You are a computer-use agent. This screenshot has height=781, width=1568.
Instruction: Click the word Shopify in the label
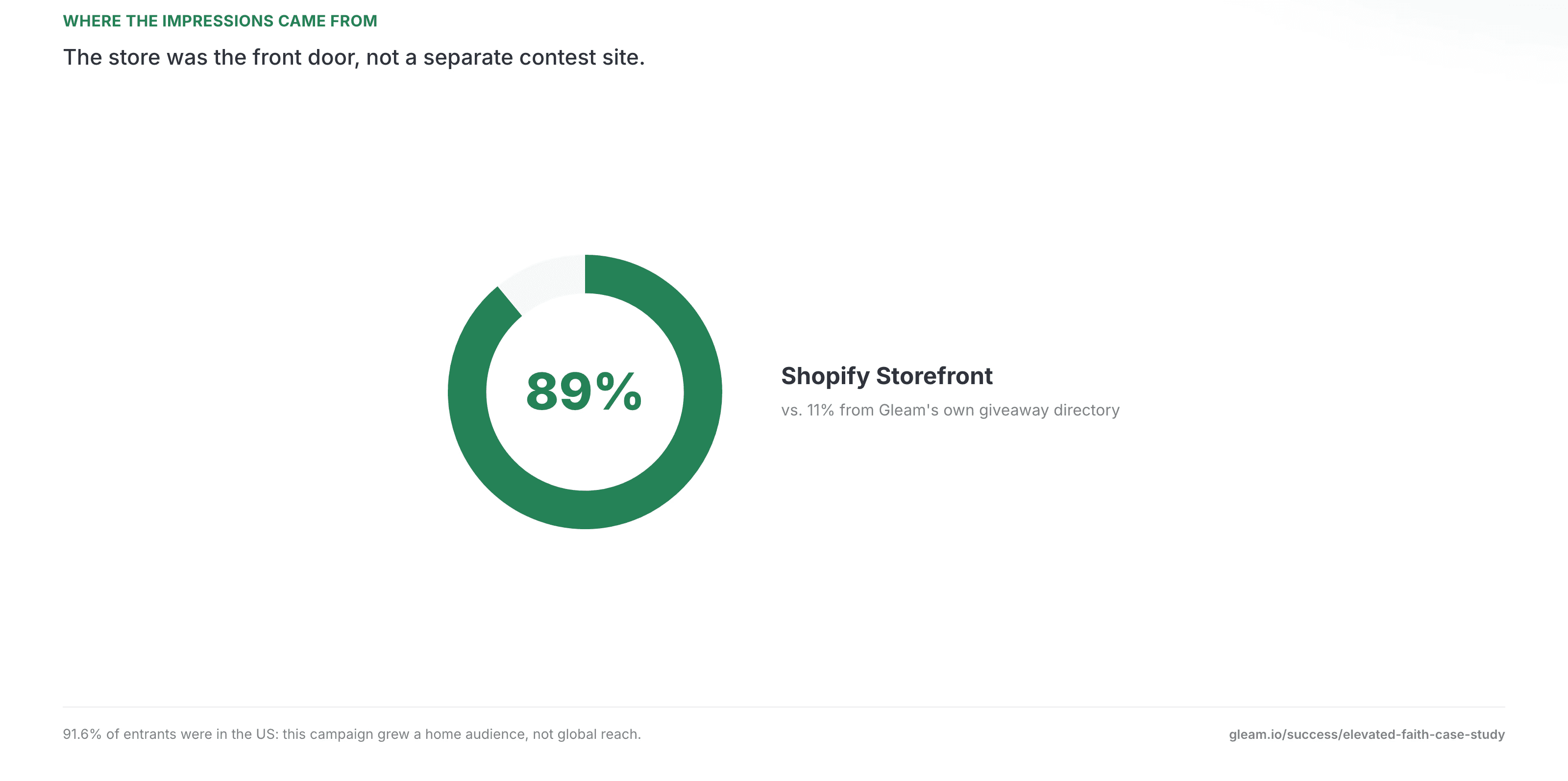[x=825, y=376]
